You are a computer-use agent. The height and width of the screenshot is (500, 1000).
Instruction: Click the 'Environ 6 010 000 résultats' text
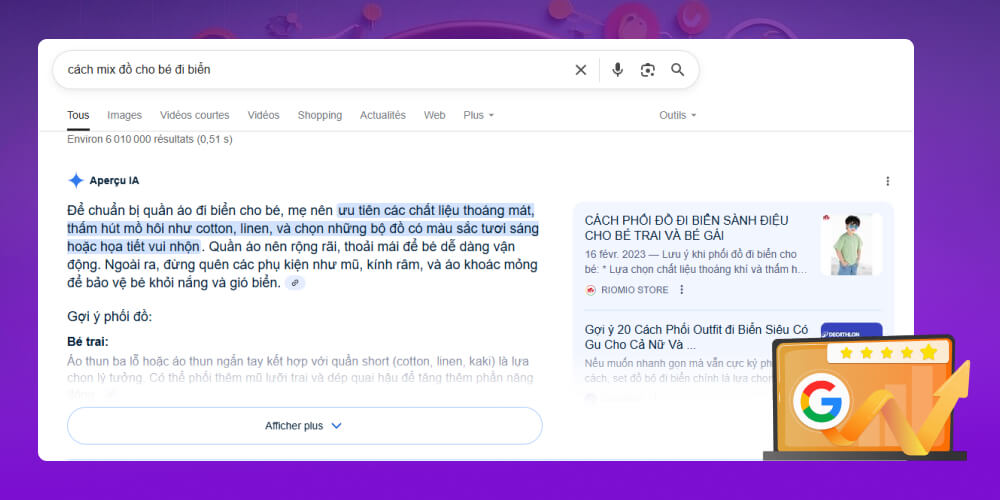pos(149,139)
